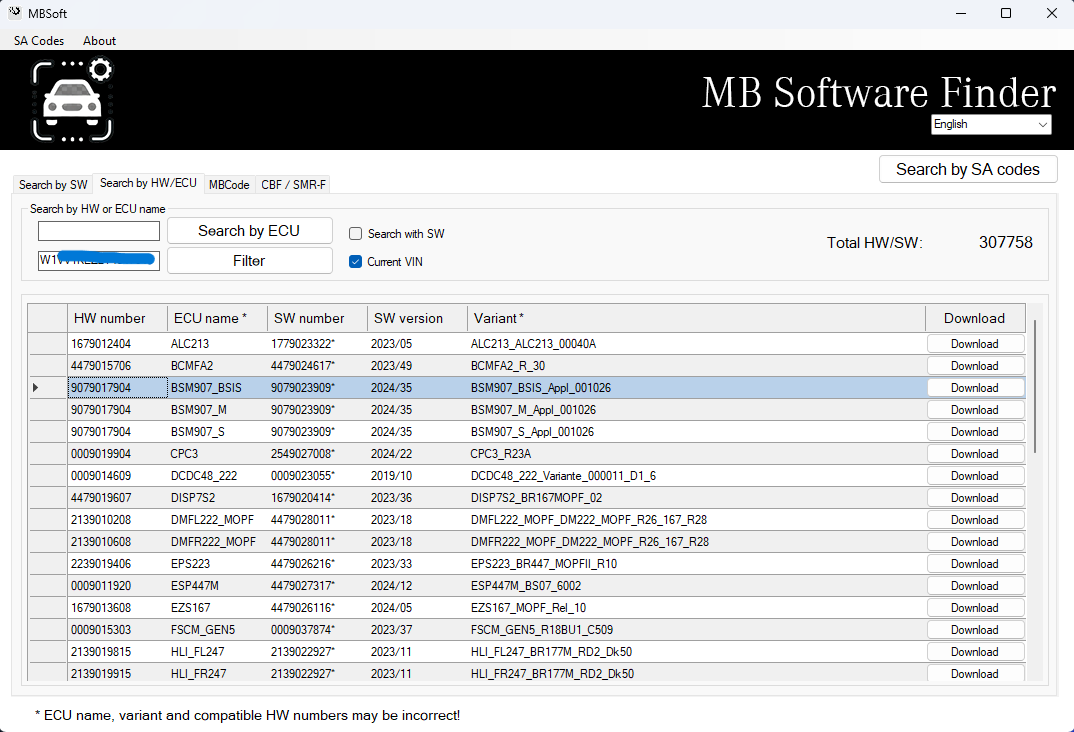Open the Search by SA codes panel
This screenshot has height=732, width=1074.
point(967,169)
